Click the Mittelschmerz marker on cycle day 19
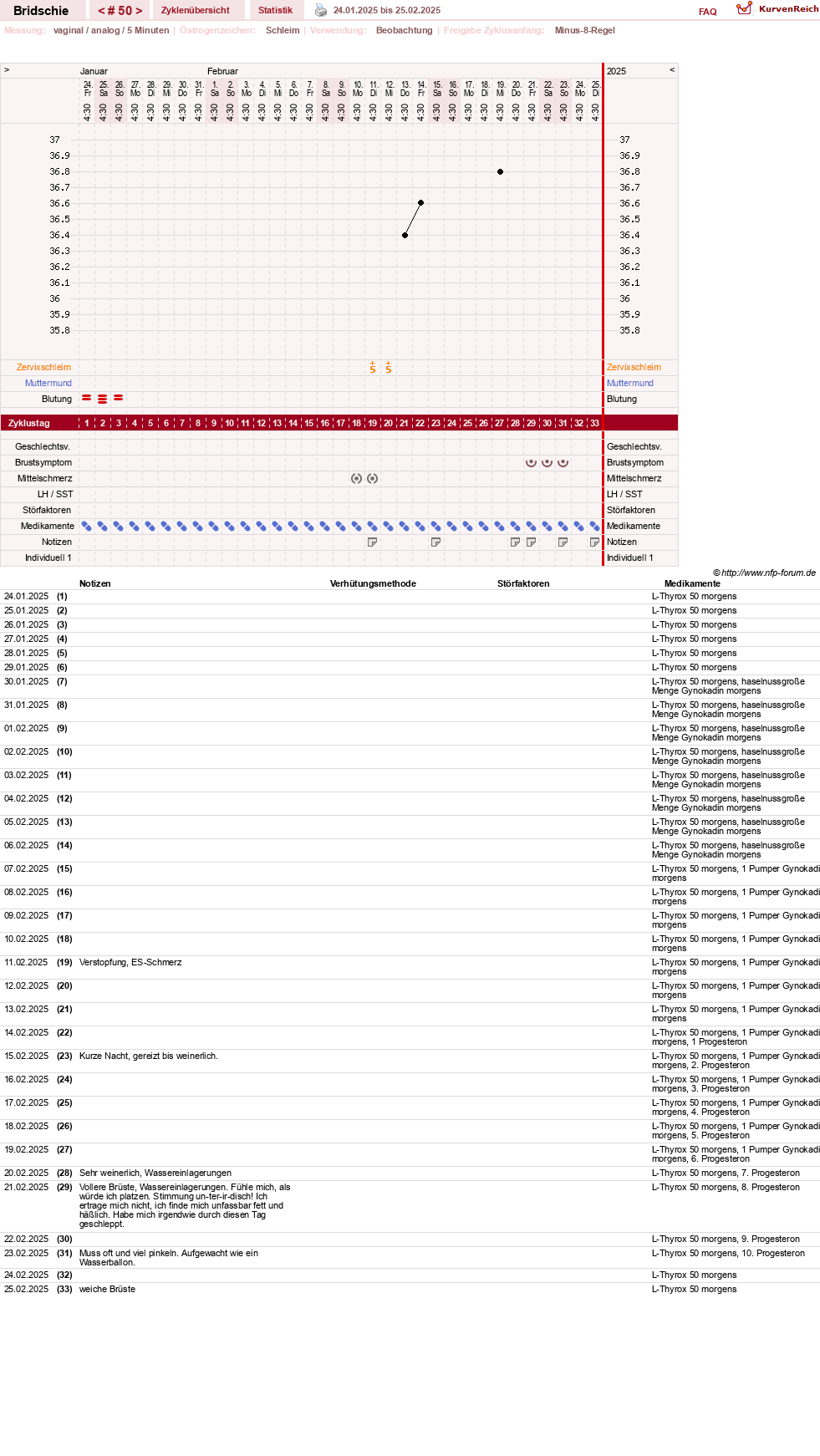 click(x=373, y=478)
